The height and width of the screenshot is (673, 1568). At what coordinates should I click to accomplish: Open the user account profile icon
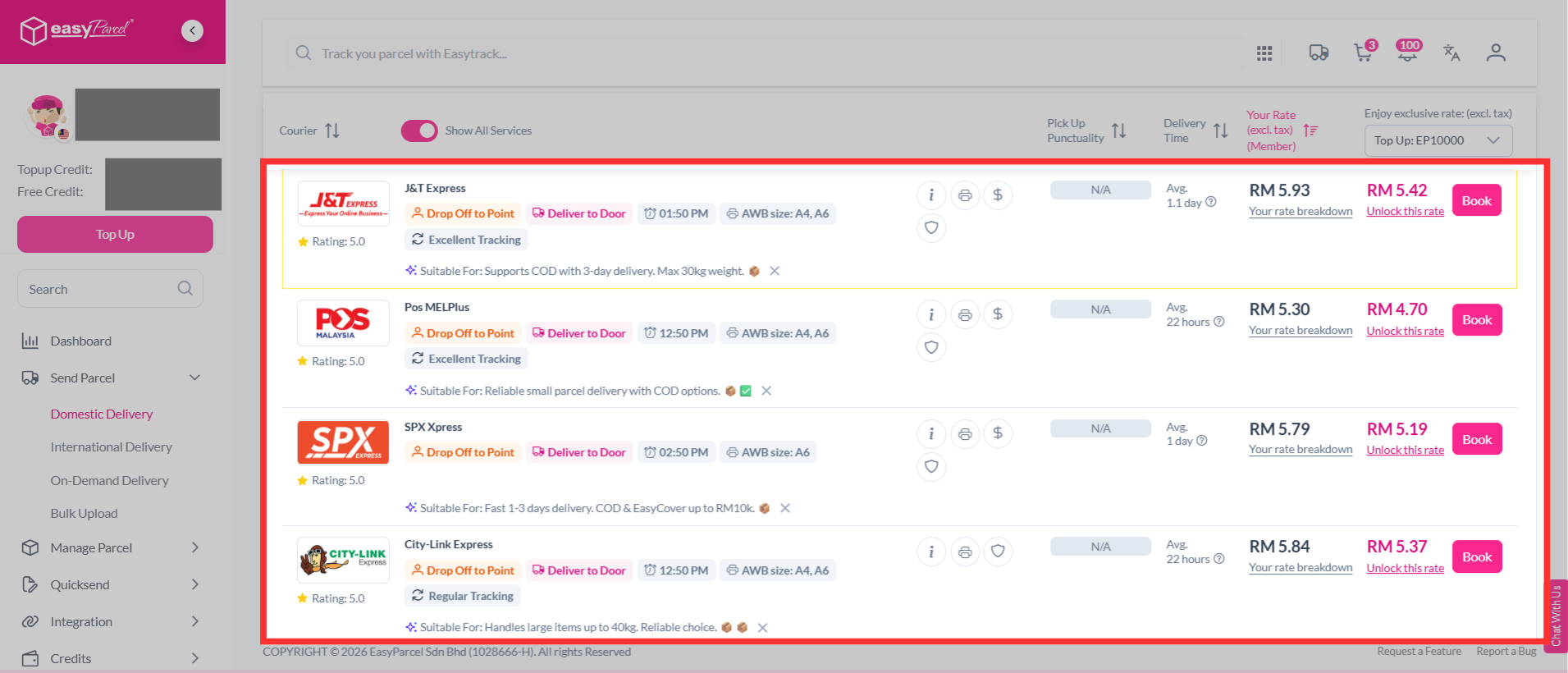pyautogui.click(x=1496, y=53)
